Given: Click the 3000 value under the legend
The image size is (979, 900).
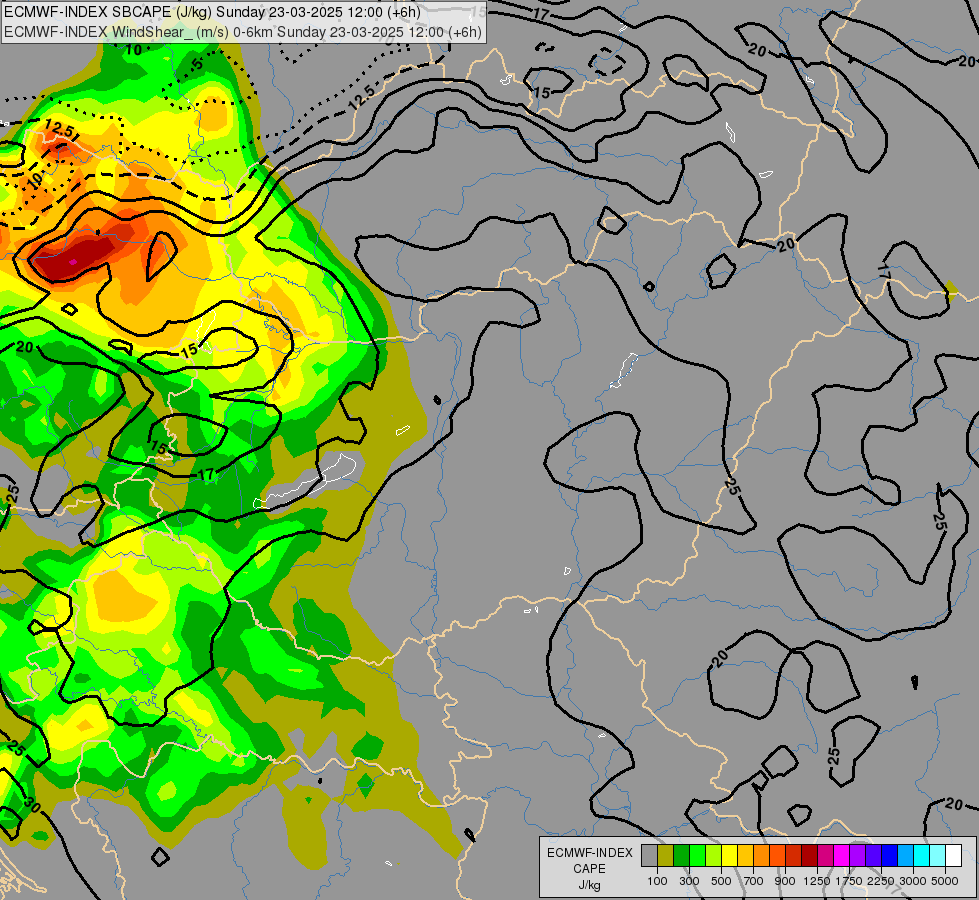Looking at the screenshot, I should point(913,881).
